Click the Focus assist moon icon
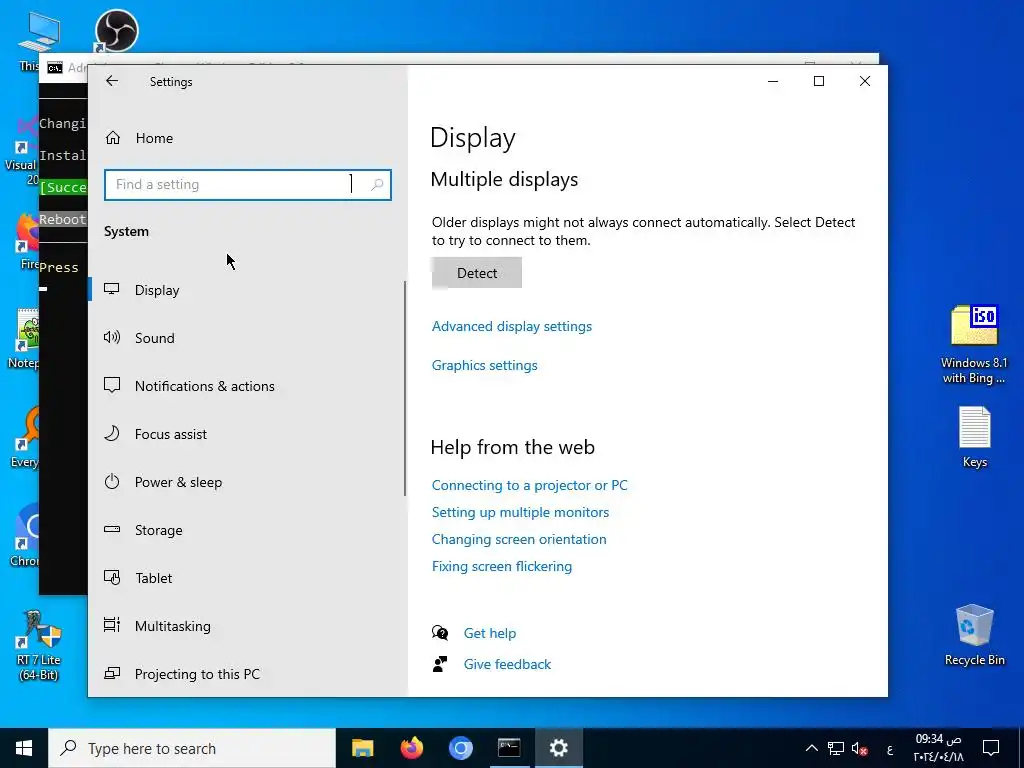The image size is (1024, 768). click(112, 433)
